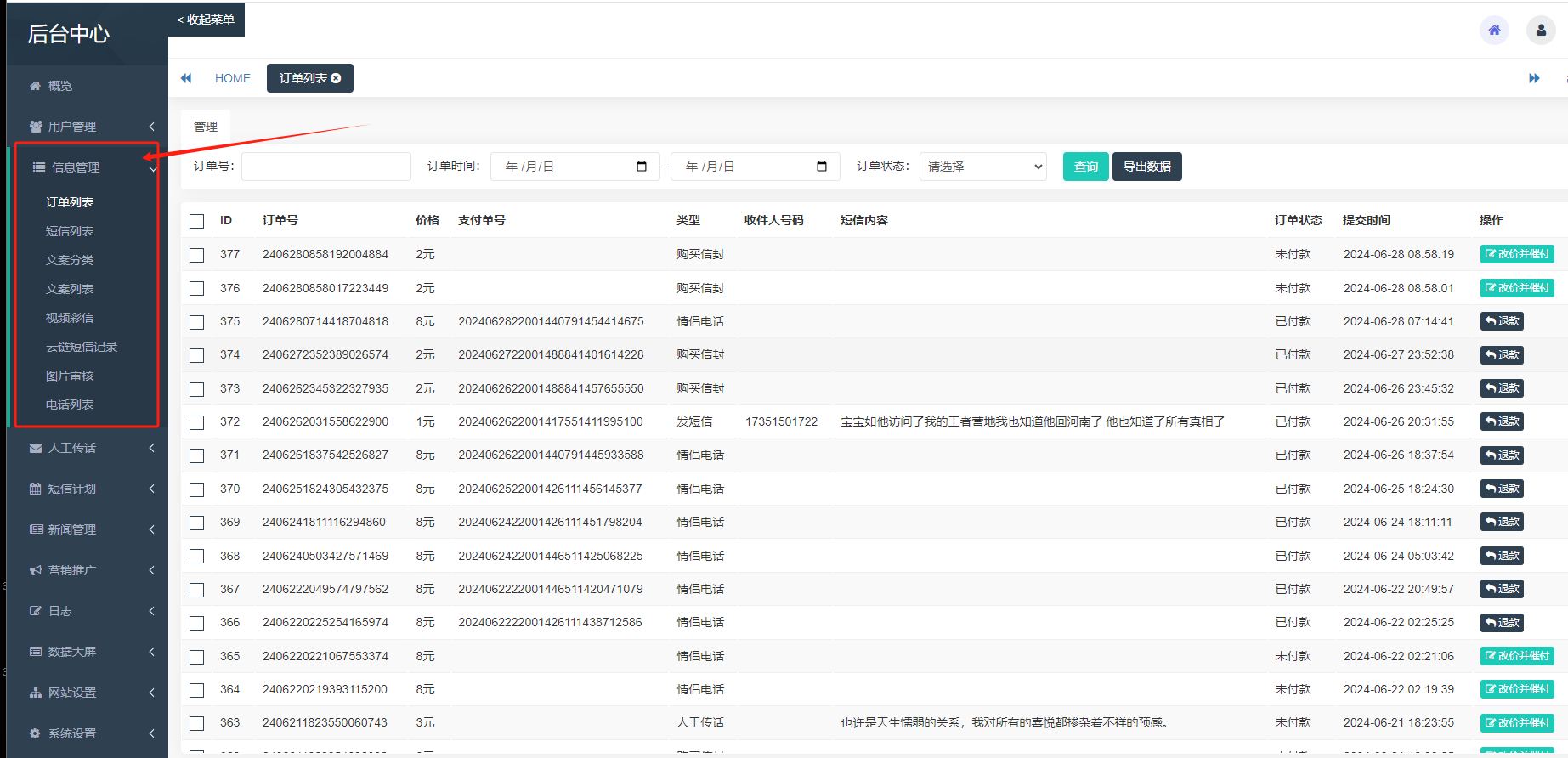Click 退款 for order ID 374
This screenshot has height=758, width=1568.
click(1502, 355)
